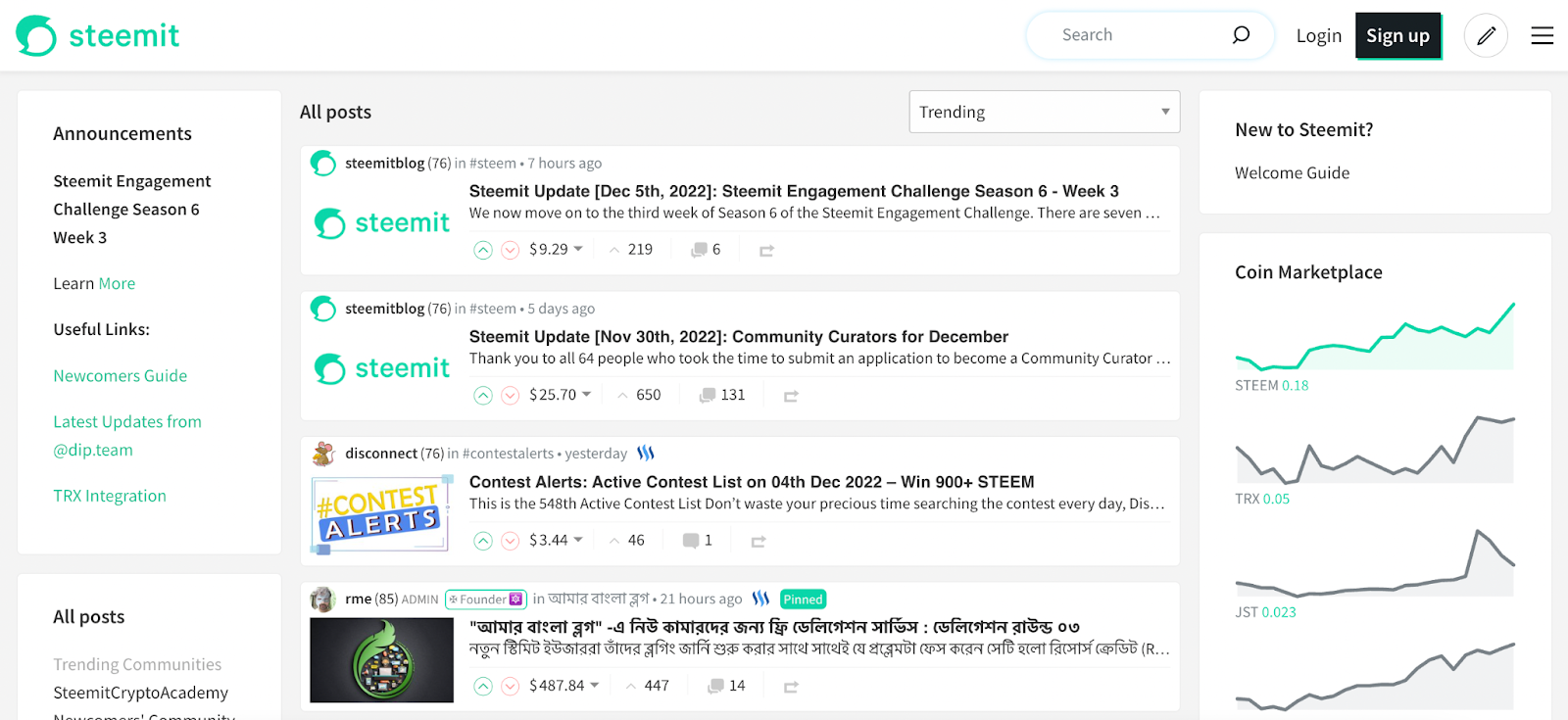Viewport: 1568px width, 720px height.
Task: Click the Steem icon beside disconnect's post date
Action: tap(646, 454)
